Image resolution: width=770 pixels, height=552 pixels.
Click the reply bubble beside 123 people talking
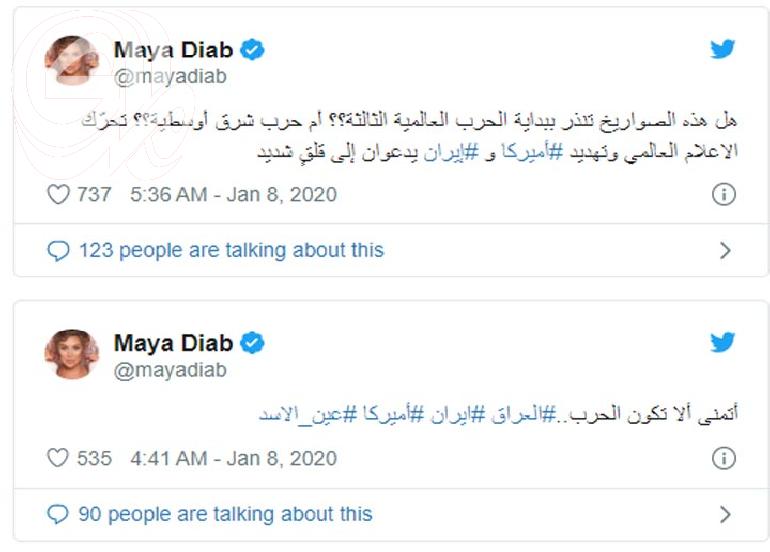(59, 250)
